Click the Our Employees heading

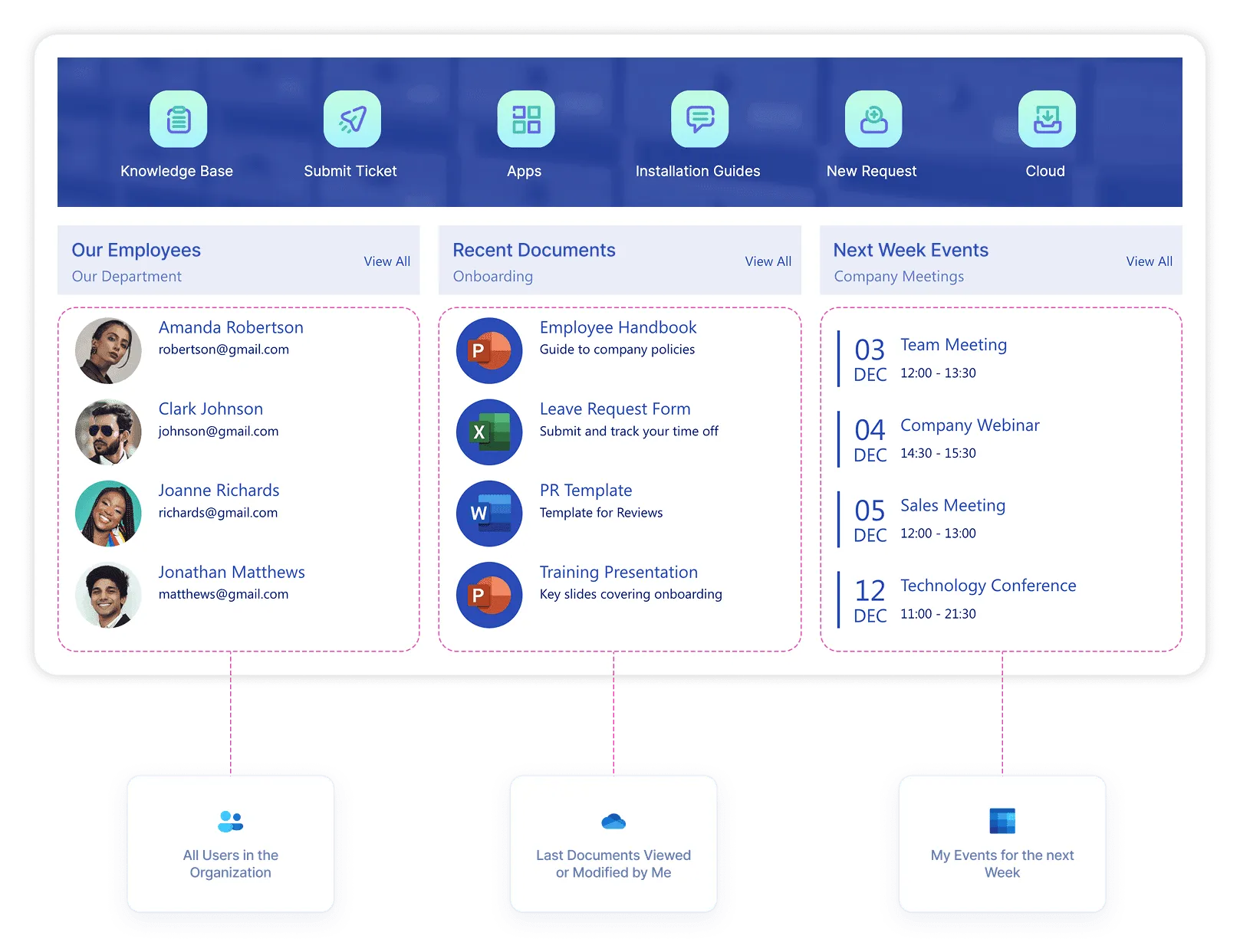point(136,250)
